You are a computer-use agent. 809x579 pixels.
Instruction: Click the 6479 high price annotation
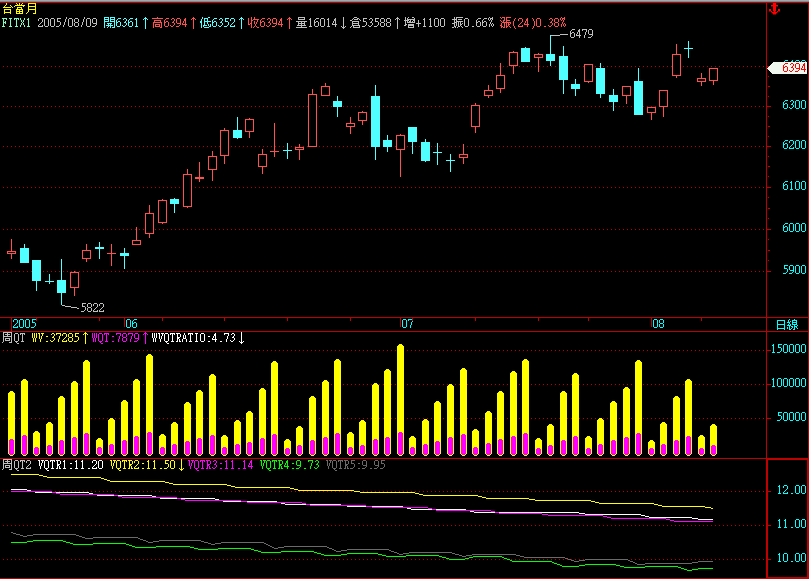(580, 34)
